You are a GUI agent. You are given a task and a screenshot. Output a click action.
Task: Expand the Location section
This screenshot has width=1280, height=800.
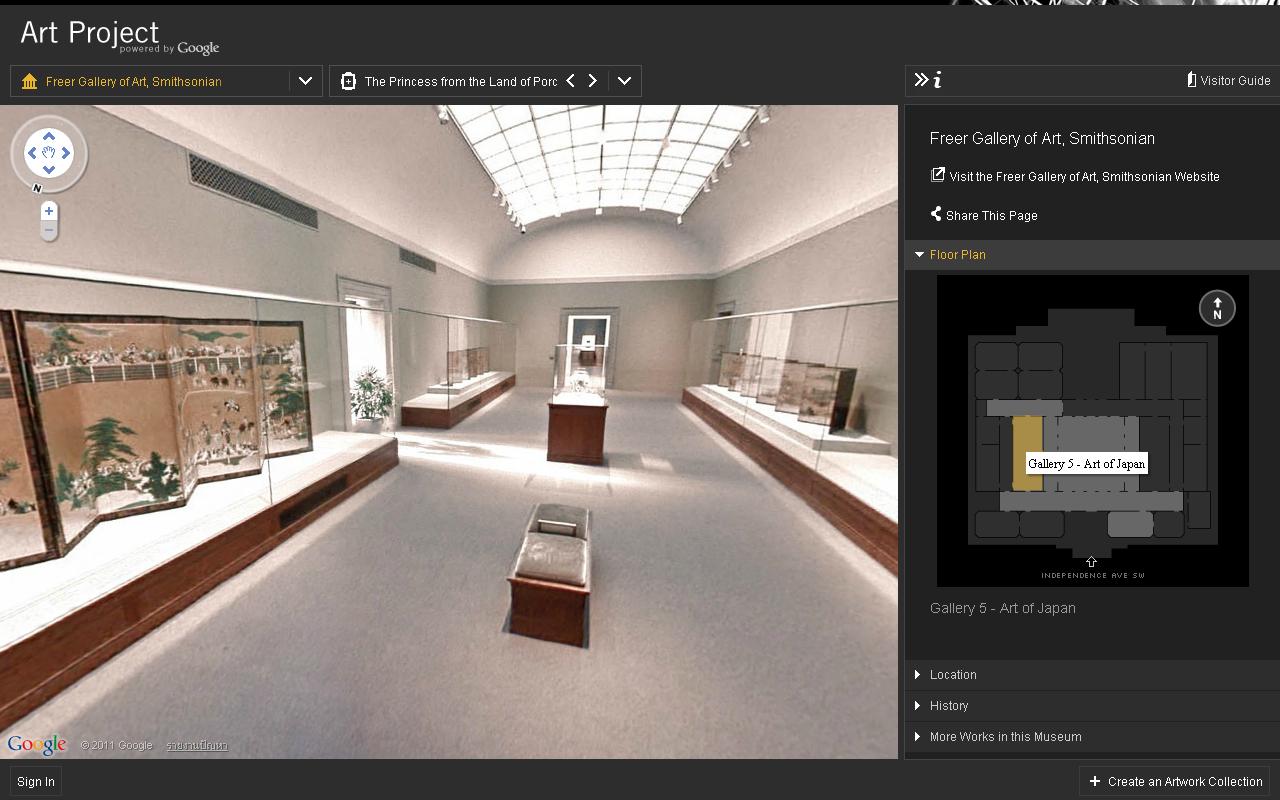tap(1092, 675)
